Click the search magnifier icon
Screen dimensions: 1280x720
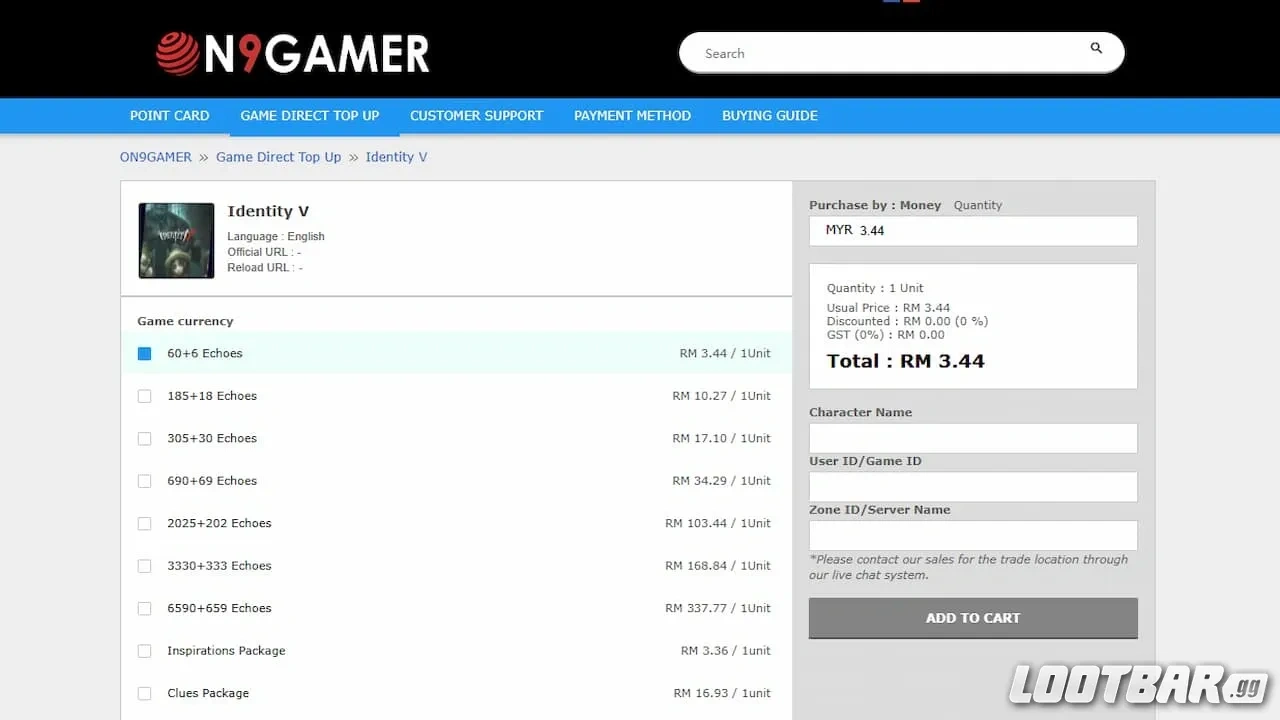point(1096,48)
